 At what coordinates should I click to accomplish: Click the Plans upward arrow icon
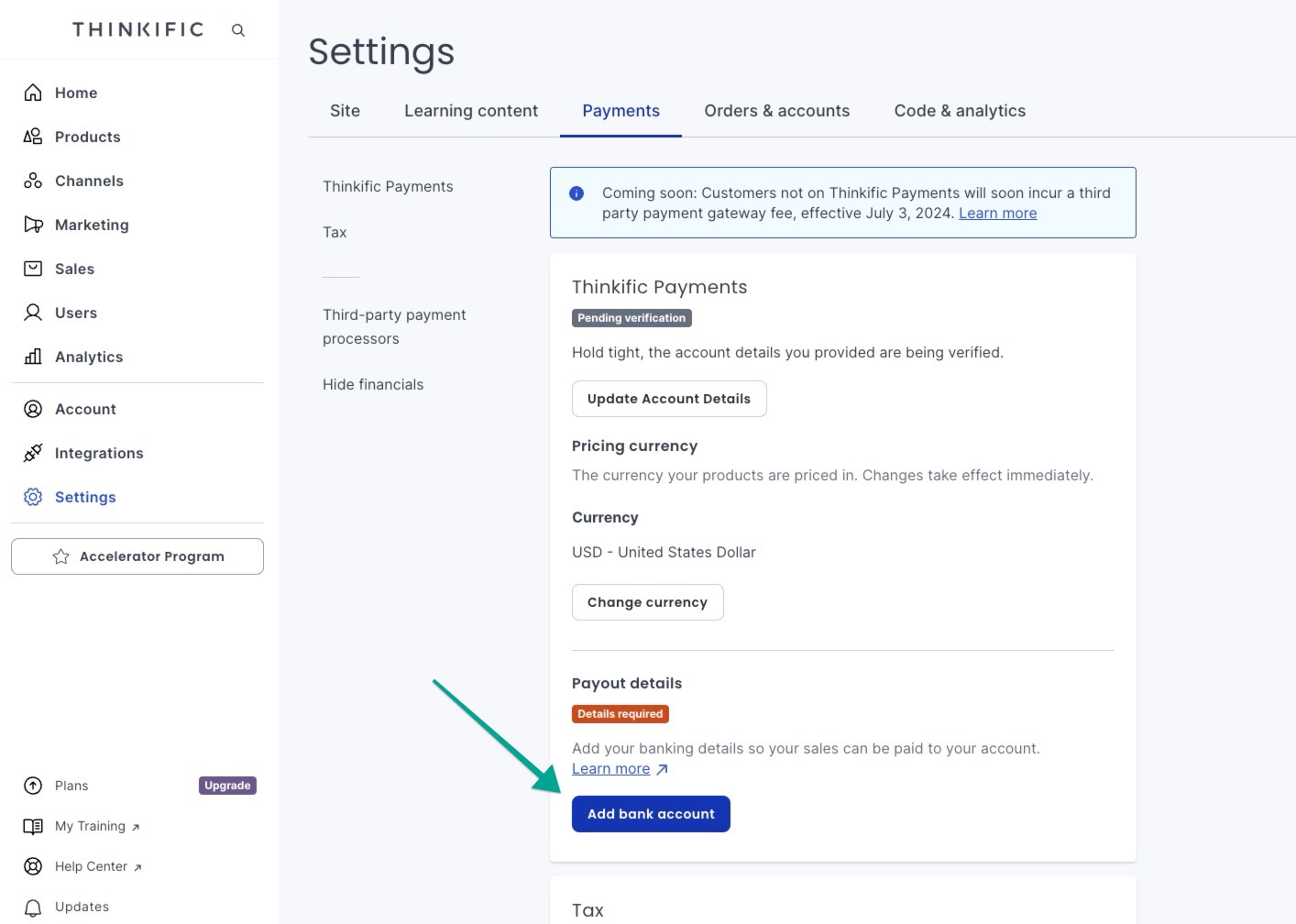[33, 786]
